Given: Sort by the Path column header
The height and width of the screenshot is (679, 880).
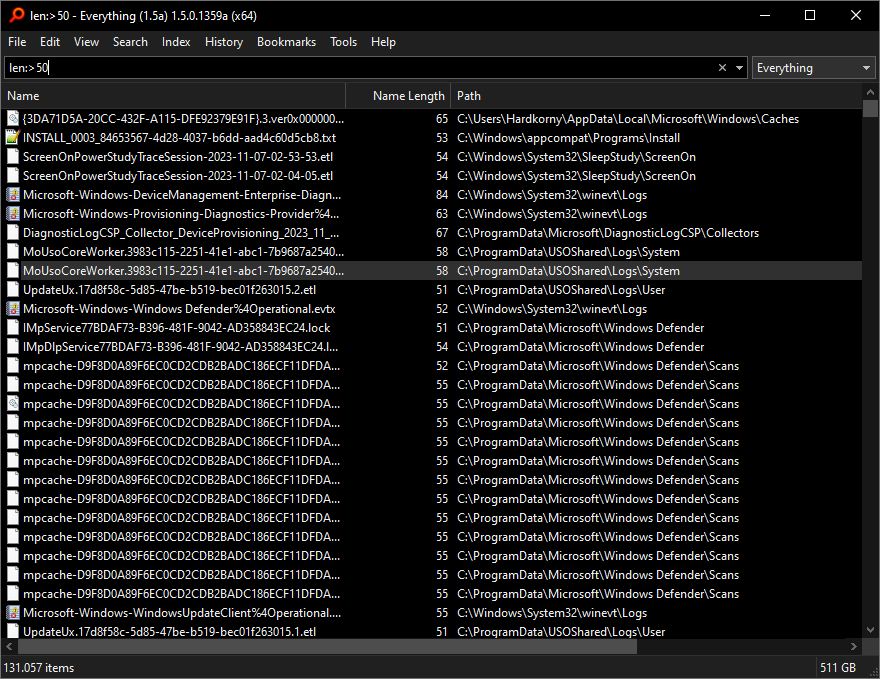Looking at the screenshot, I should tap(657, 96).
